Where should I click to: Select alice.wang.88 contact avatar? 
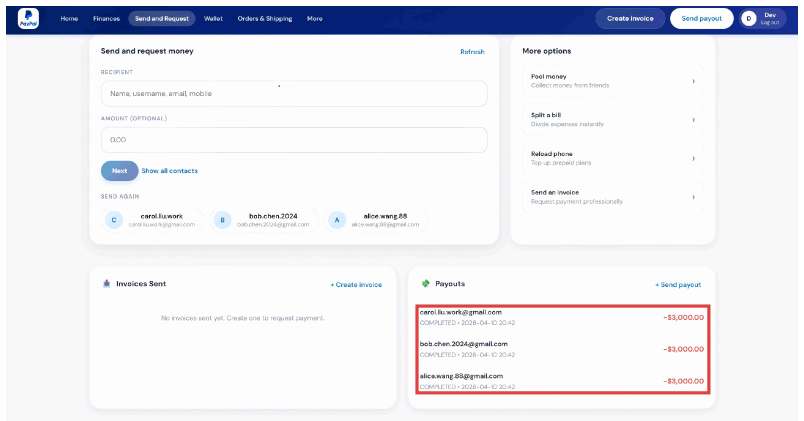click(x=337, y=220)
